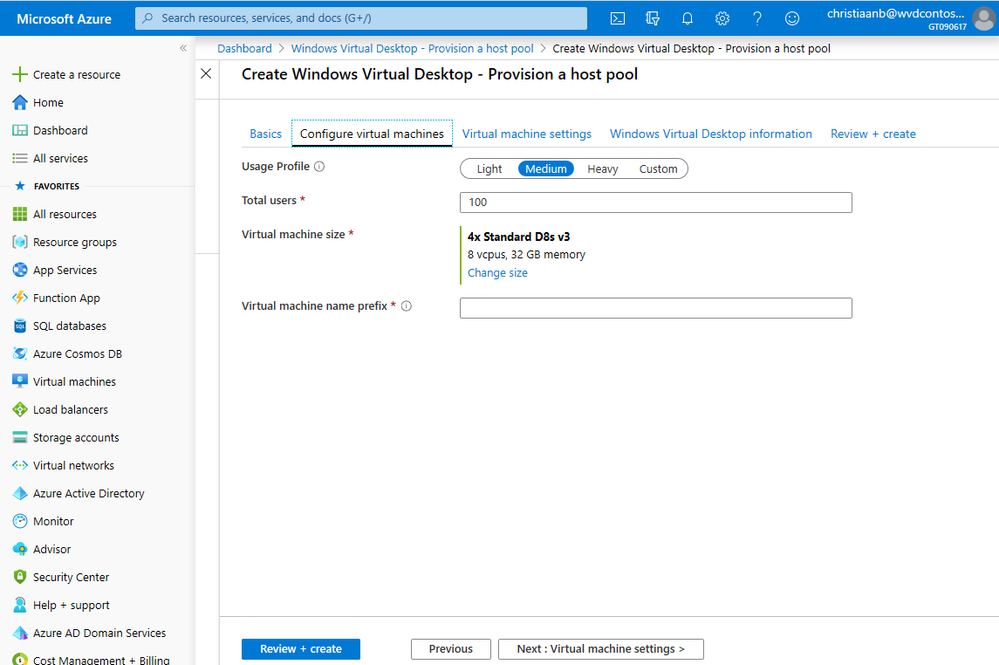
Task: Select the Custom usage profile
Action: pyautogui.click(x=658, y=169)
